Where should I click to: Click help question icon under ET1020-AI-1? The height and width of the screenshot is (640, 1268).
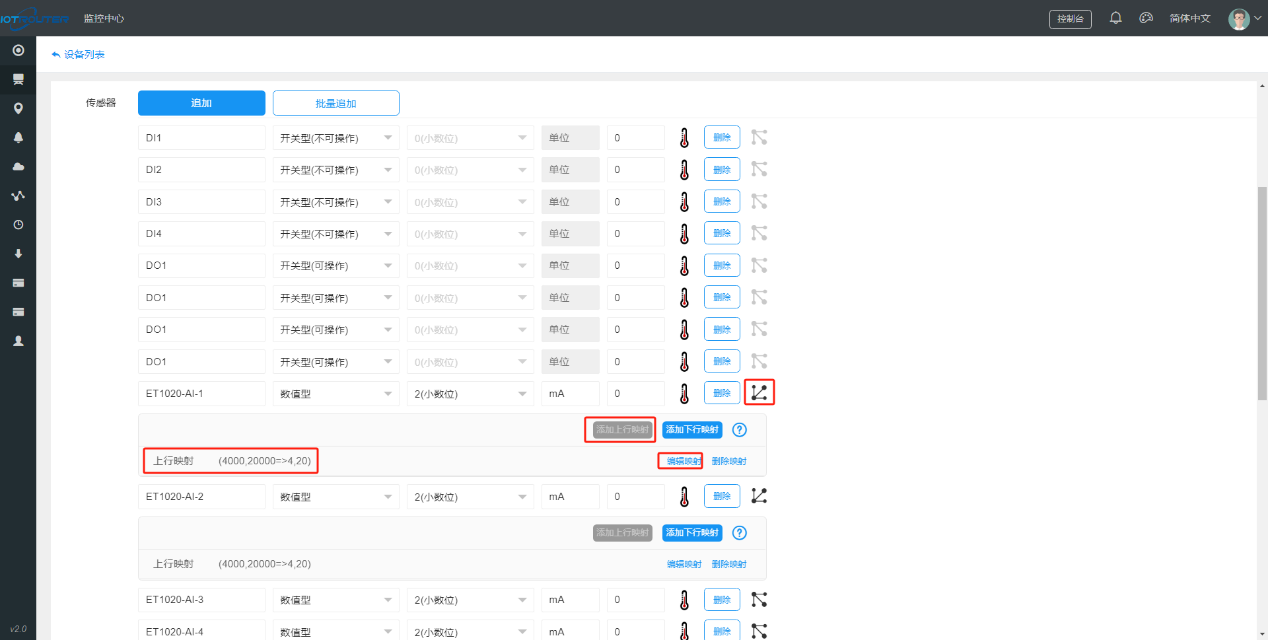click(x=739, y=430)
